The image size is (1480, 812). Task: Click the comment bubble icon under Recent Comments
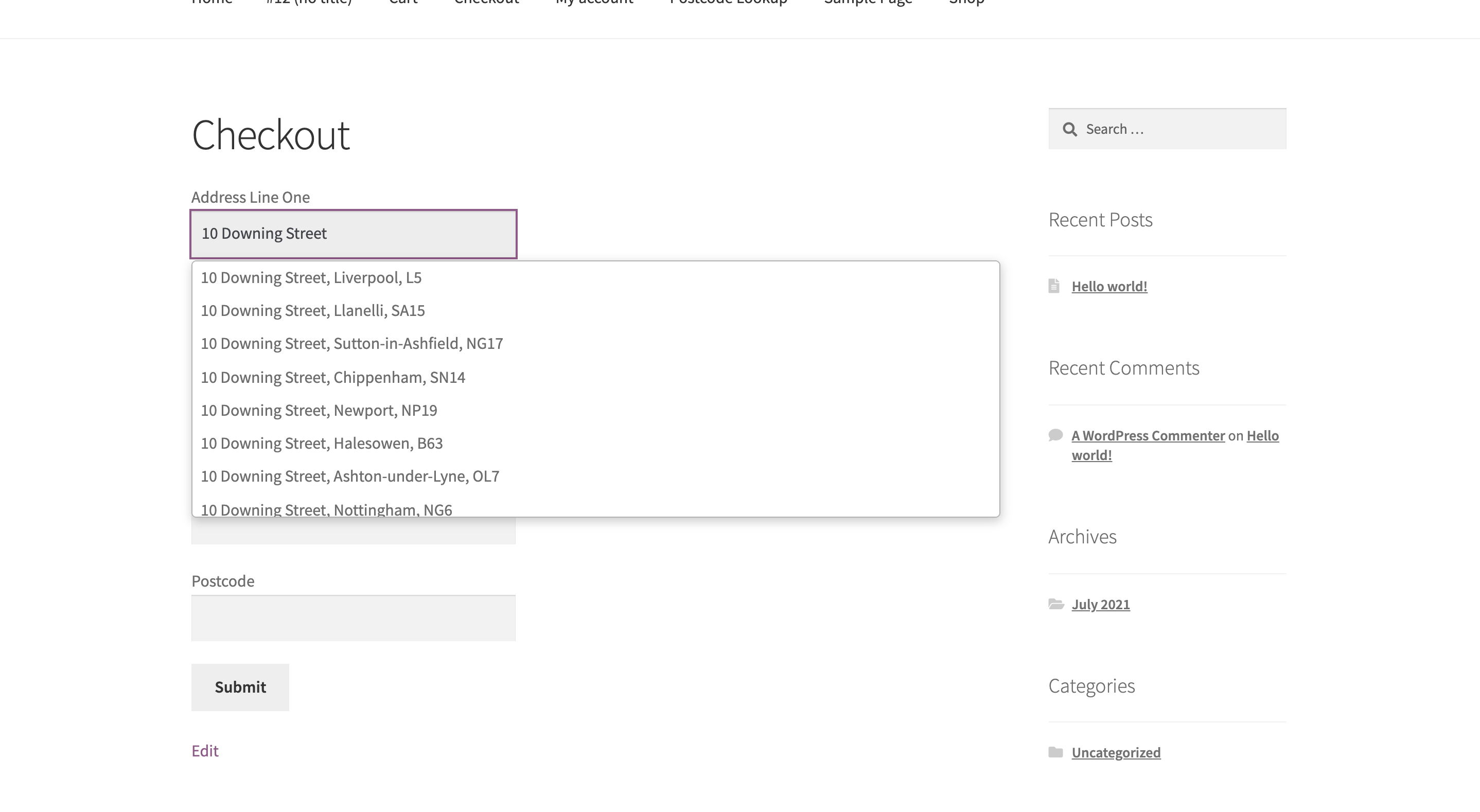(x=1056, y=435)
